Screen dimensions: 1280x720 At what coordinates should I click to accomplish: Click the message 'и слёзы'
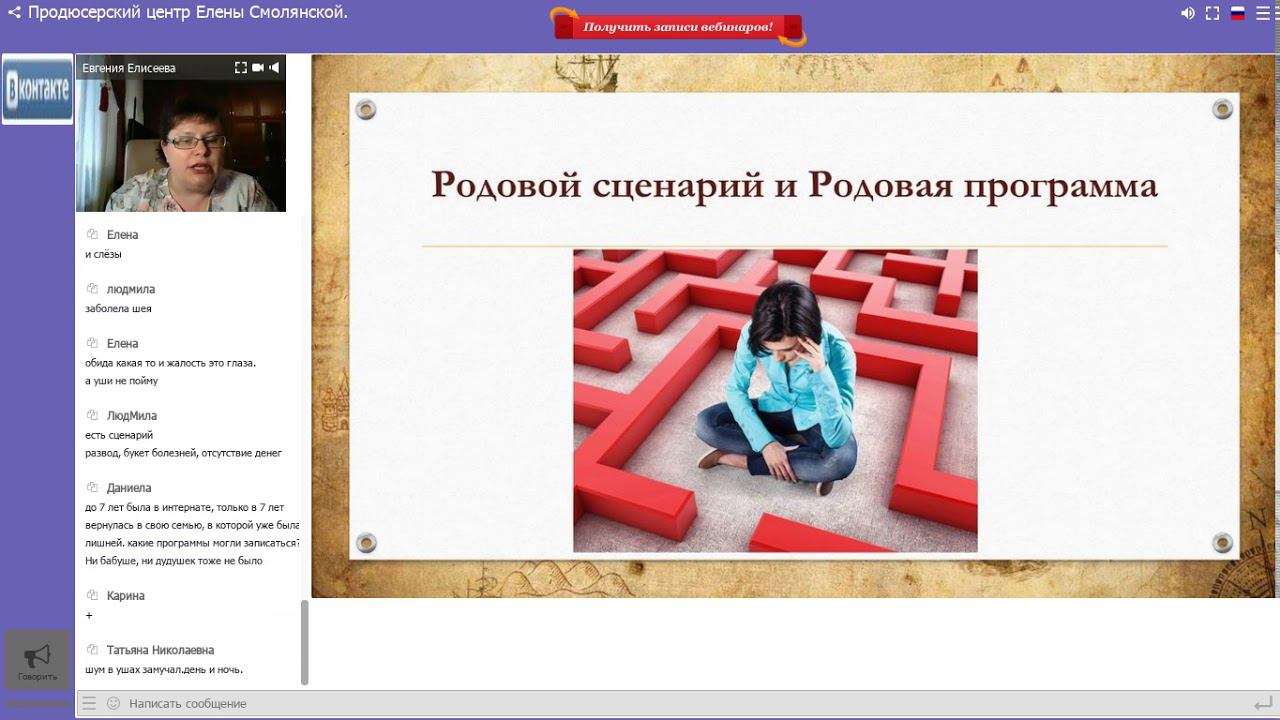coord(103,254)
